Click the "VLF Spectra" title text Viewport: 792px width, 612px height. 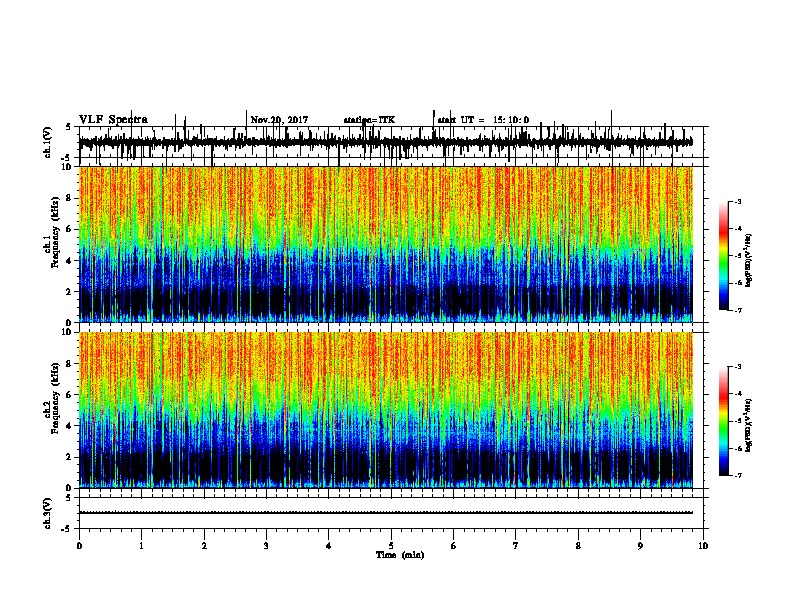tap(113, 120)
